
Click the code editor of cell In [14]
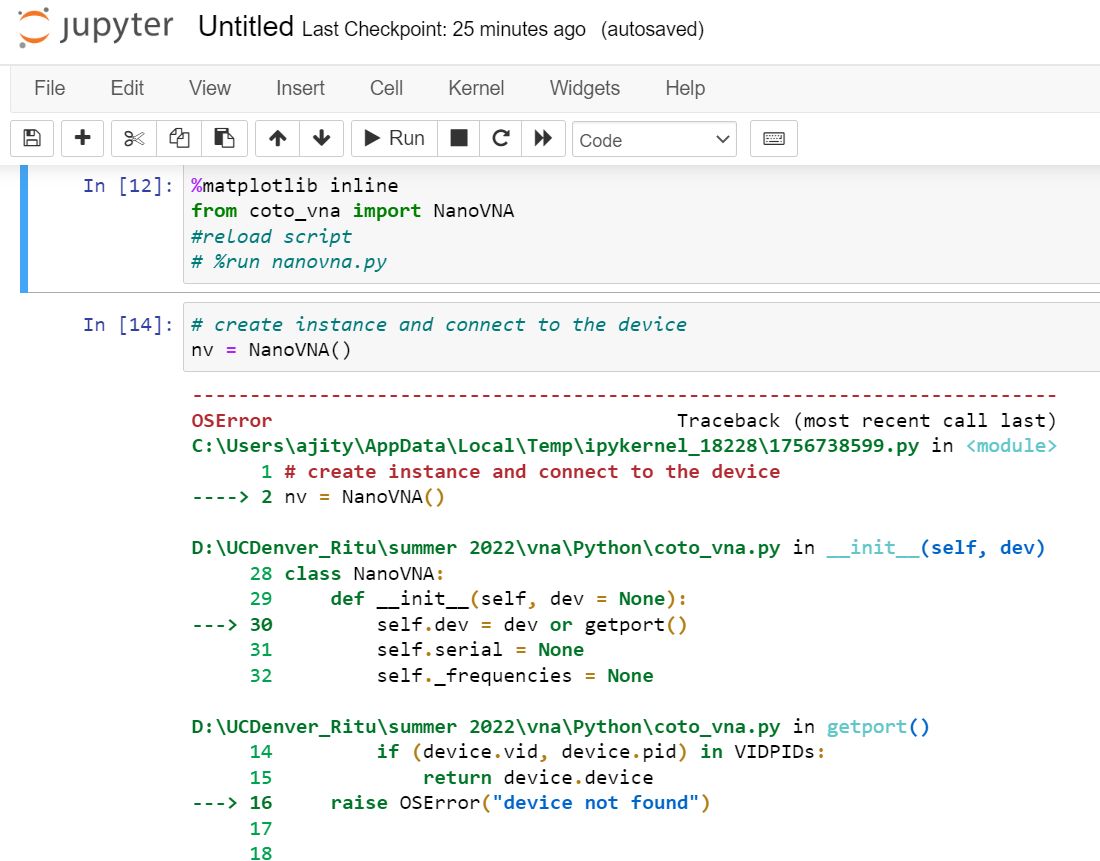pos(641,337)
